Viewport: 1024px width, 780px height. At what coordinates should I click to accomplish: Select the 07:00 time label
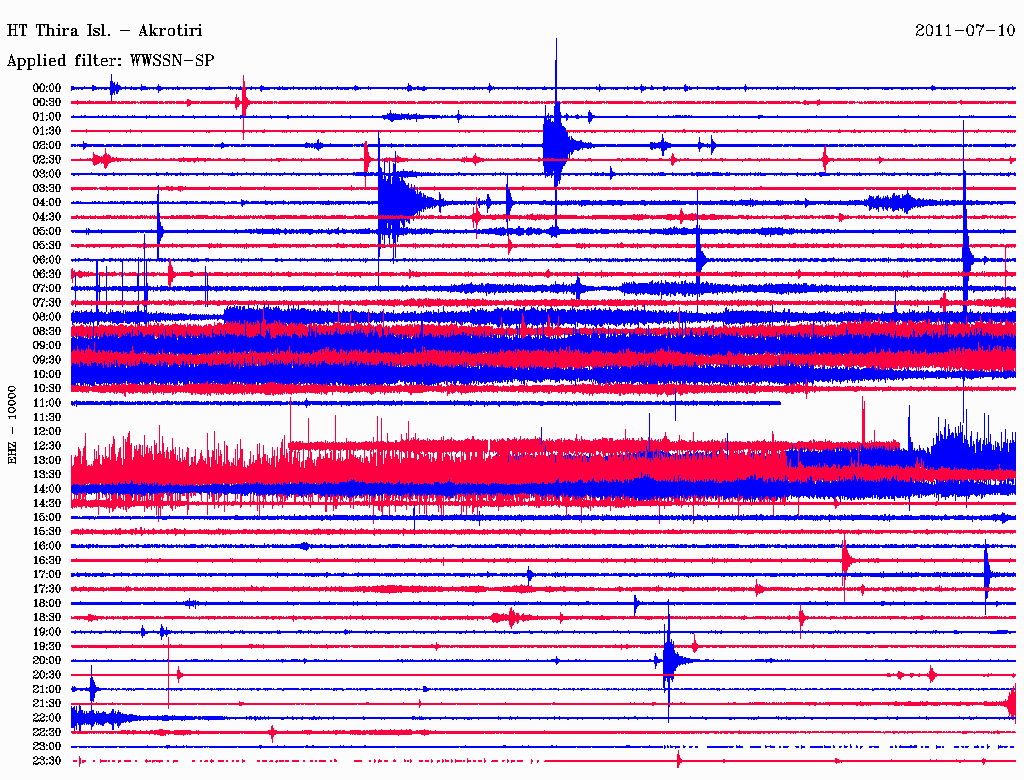tap(47, 289)
